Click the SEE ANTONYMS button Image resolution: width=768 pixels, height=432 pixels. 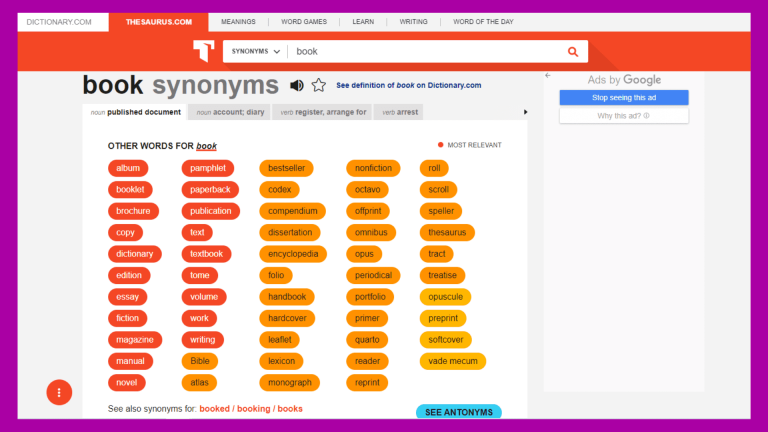[458, 412]
